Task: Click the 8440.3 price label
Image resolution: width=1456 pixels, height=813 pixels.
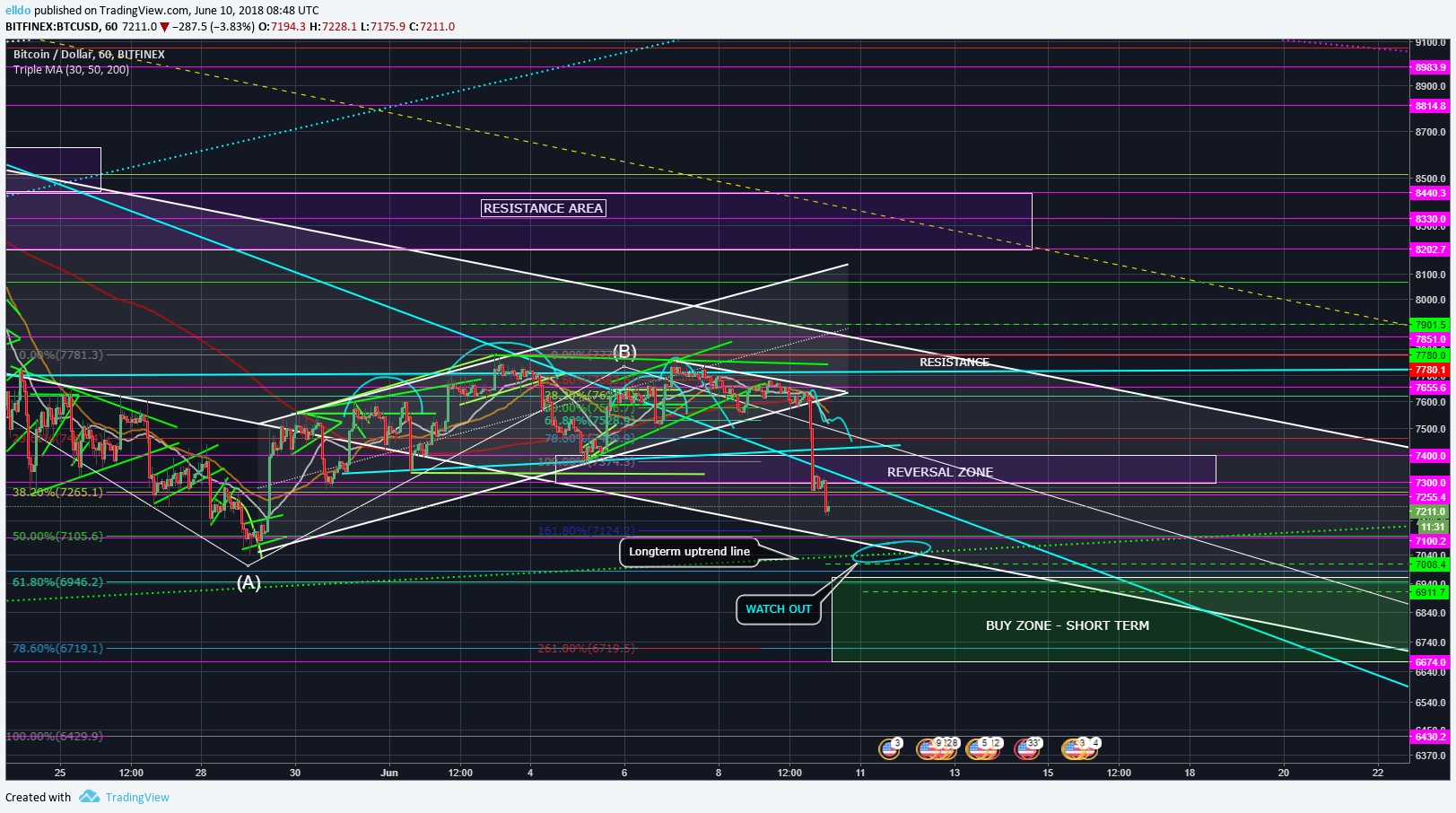Action: (x=1430, y=193)
